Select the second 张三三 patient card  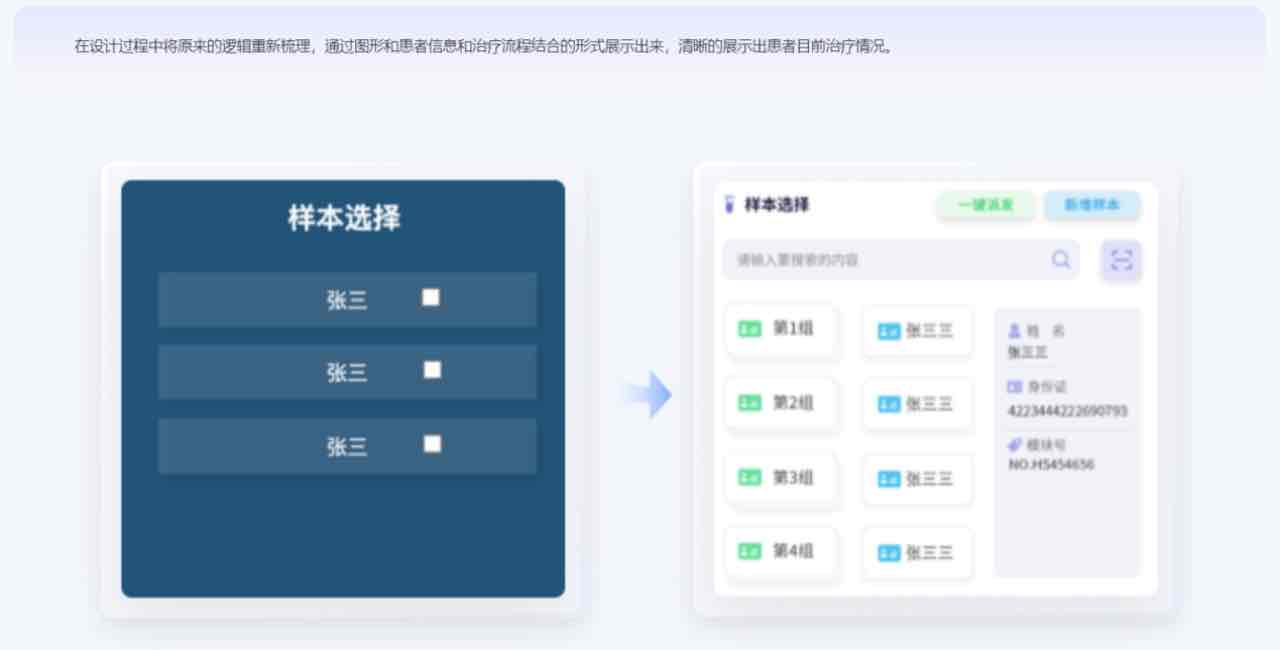pyautogui.click(x=917, y=404)
